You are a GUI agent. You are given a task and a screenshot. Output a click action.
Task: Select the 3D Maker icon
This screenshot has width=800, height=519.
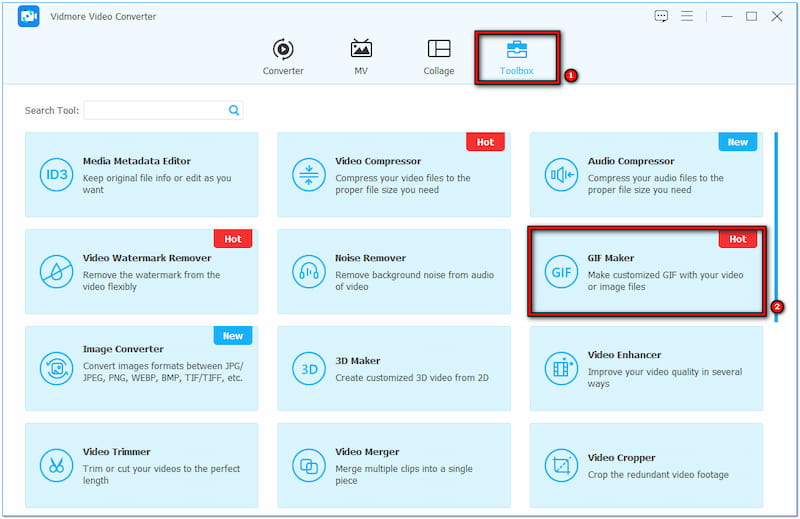pyautogui.click(x=309, y=368)
